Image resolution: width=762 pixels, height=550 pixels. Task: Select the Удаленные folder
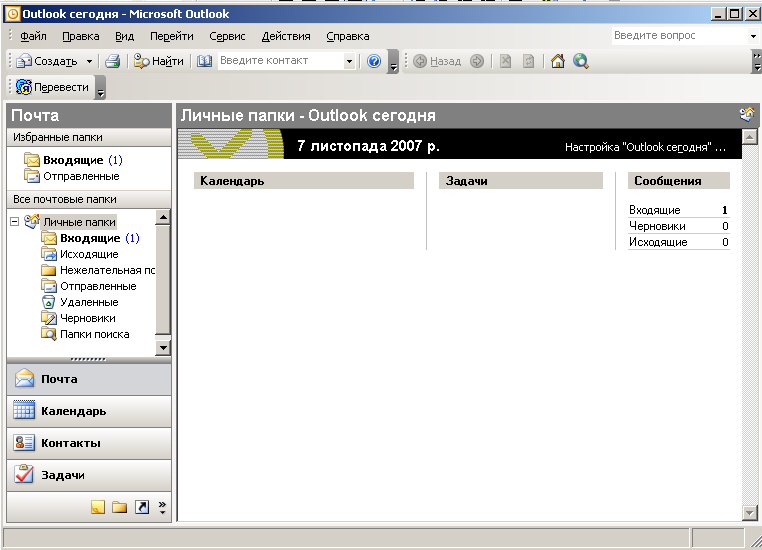[80, 302]
